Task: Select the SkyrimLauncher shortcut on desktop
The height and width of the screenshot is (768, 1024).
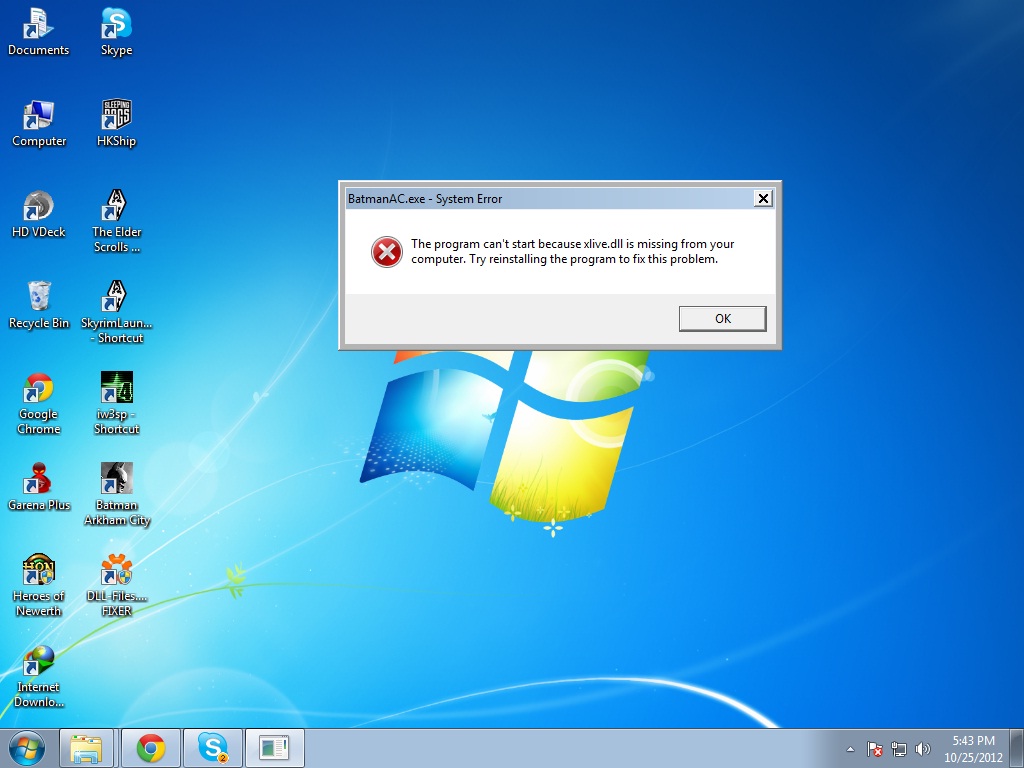Action: pos(117,297)
